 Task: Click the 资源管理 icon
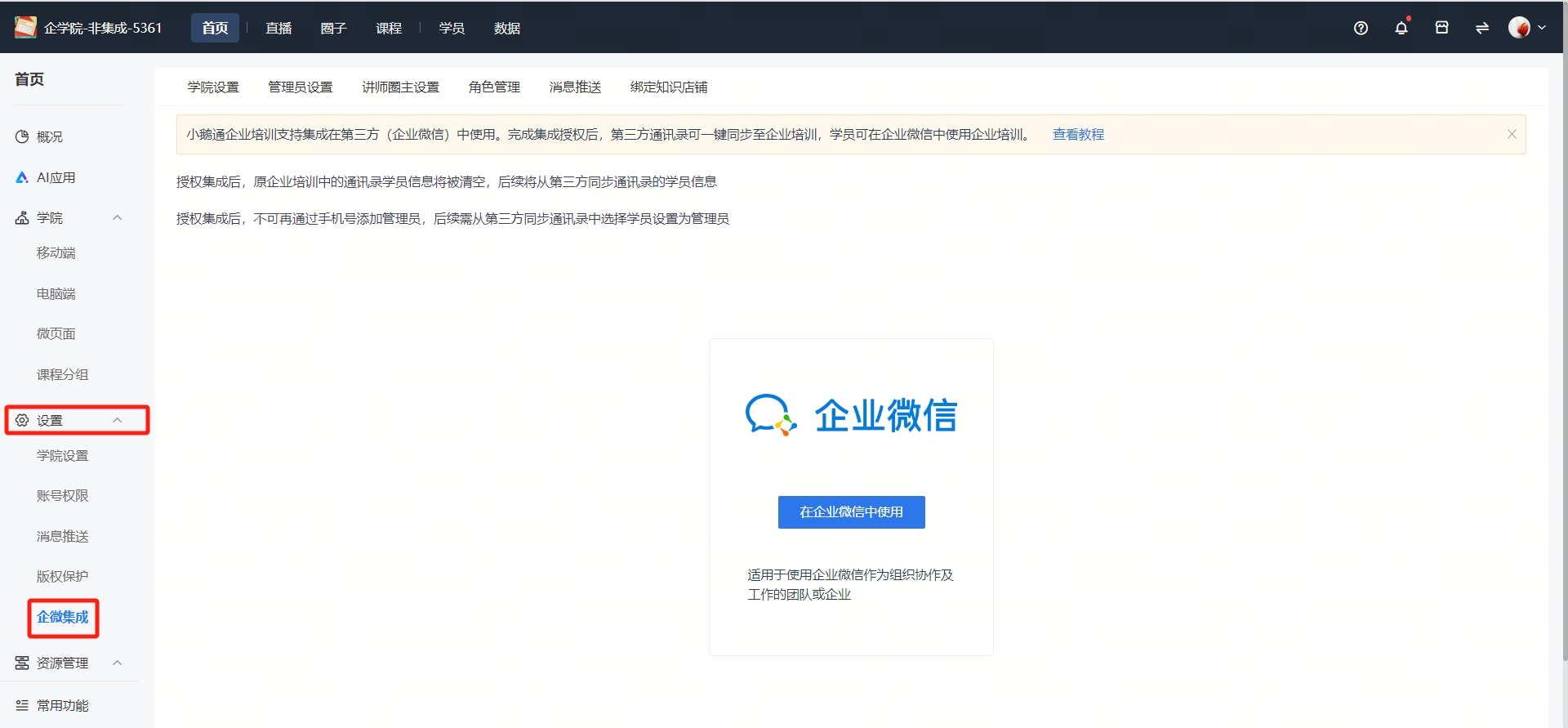22,663
